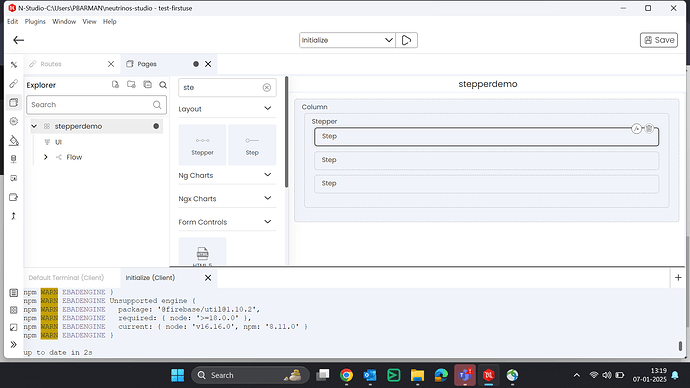Click the back arrow in the header

point(18,40)
